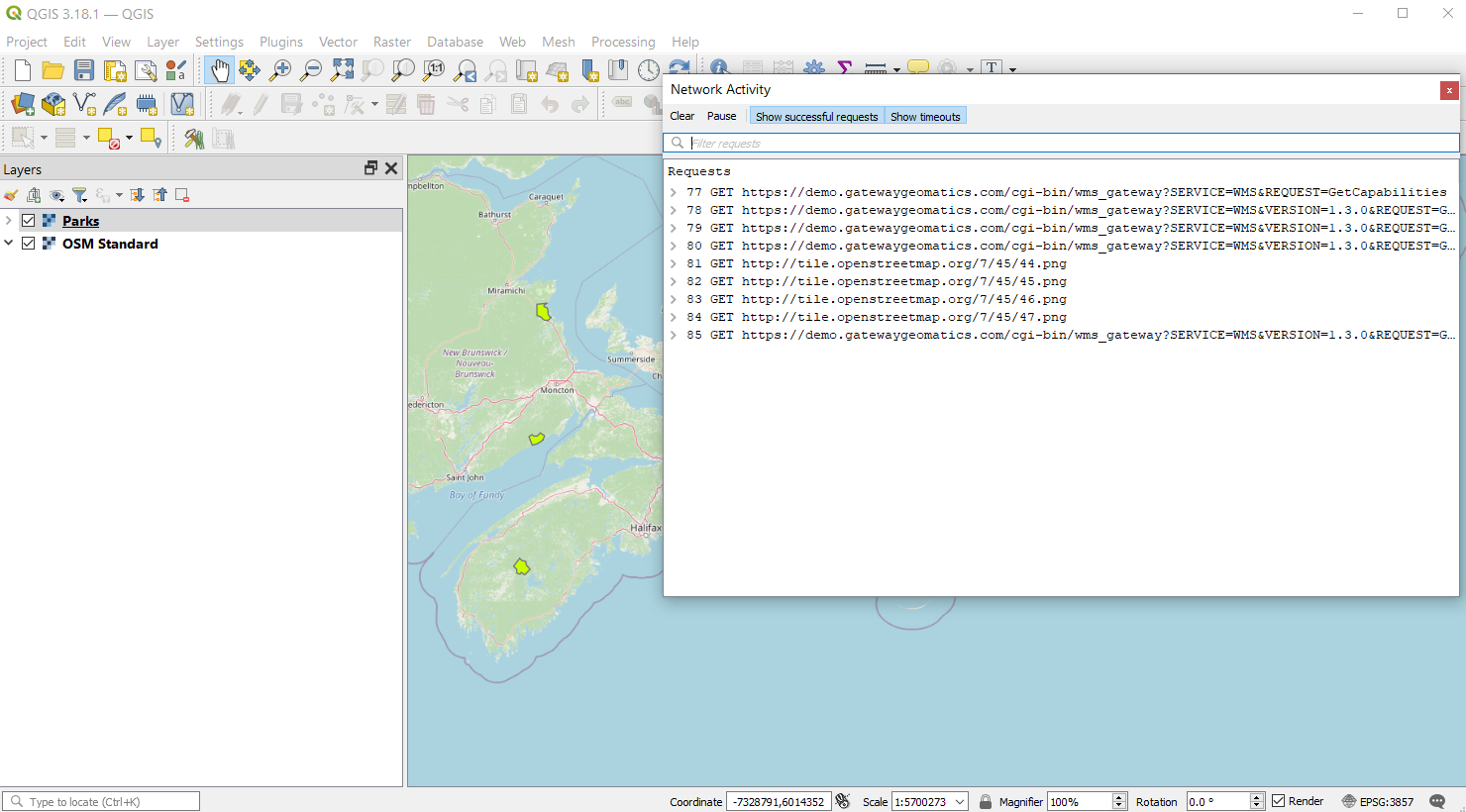Collapse the OSM Standard layer node
1466x812 pixels.
click(x=9, y=244)
